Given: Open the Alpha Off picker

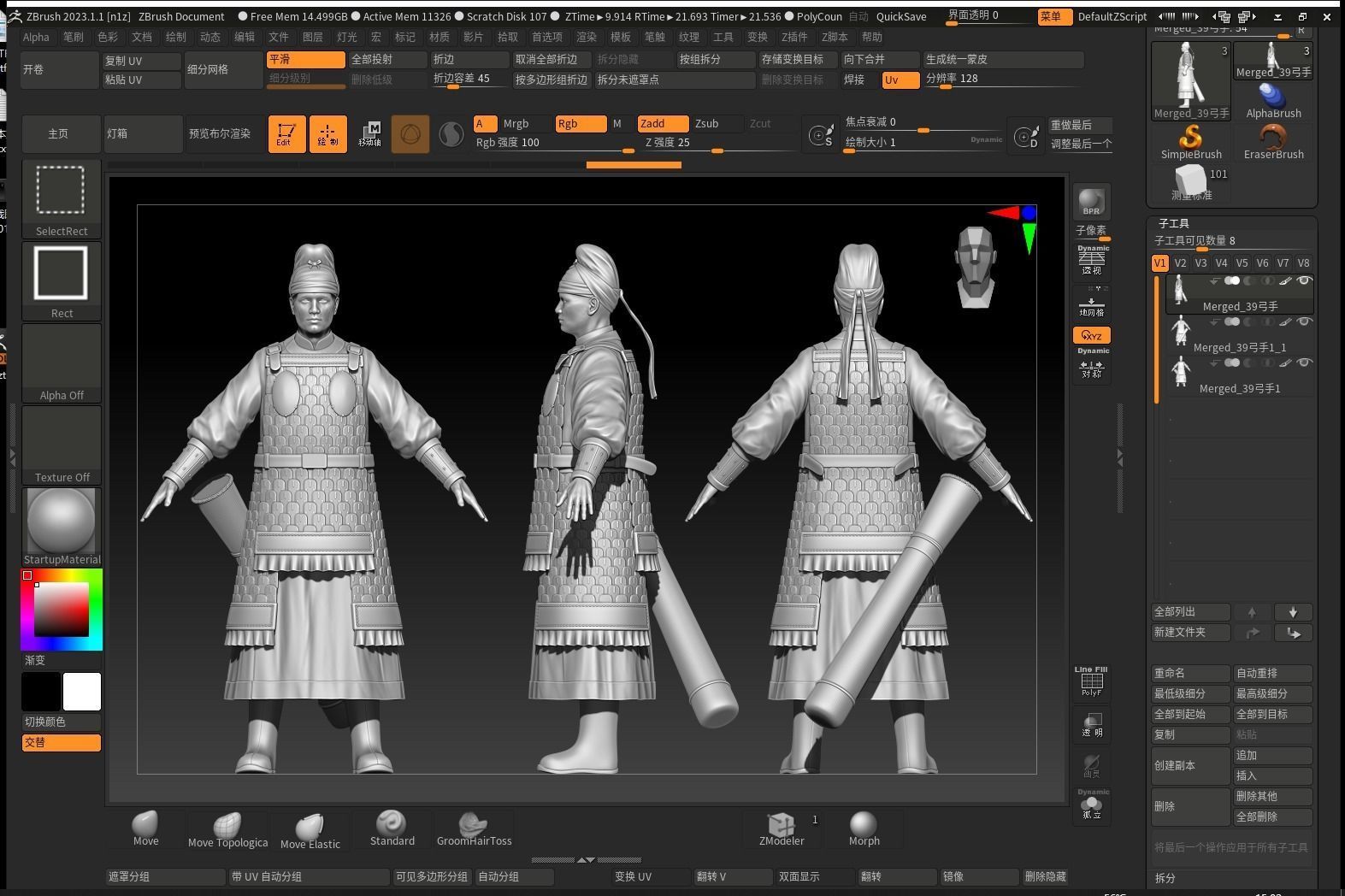Looking at the screenshot, I should 62,363.
